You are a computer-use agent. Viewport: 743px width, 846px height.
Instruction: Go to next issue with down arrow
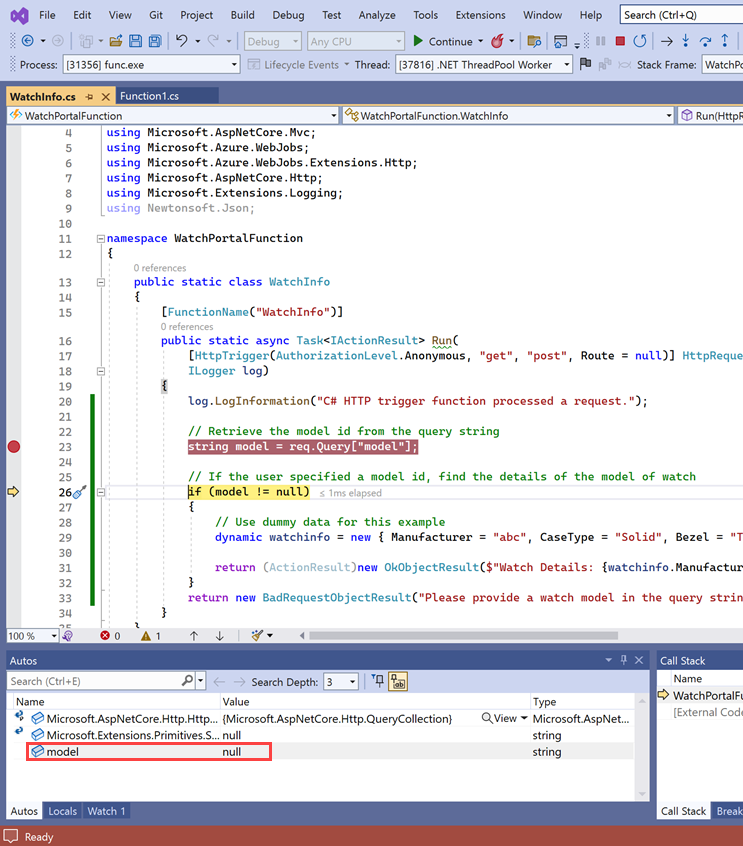[x=220, y=636]
